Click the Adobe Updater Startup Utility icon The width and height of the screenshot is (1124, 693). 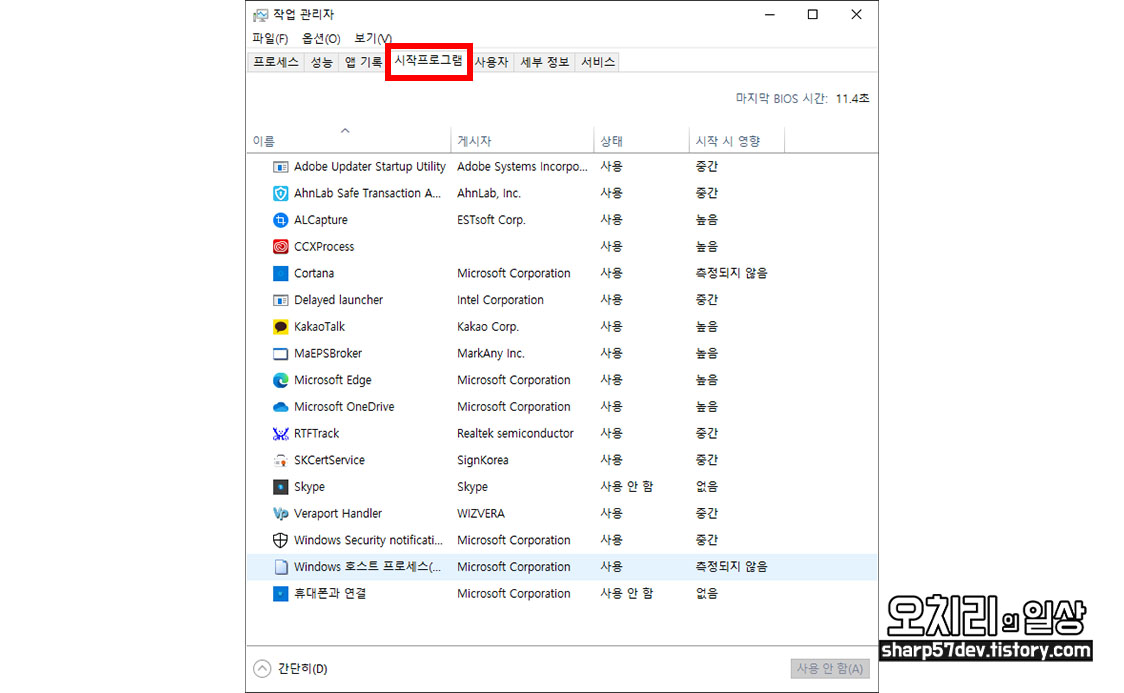click(280, 167)
